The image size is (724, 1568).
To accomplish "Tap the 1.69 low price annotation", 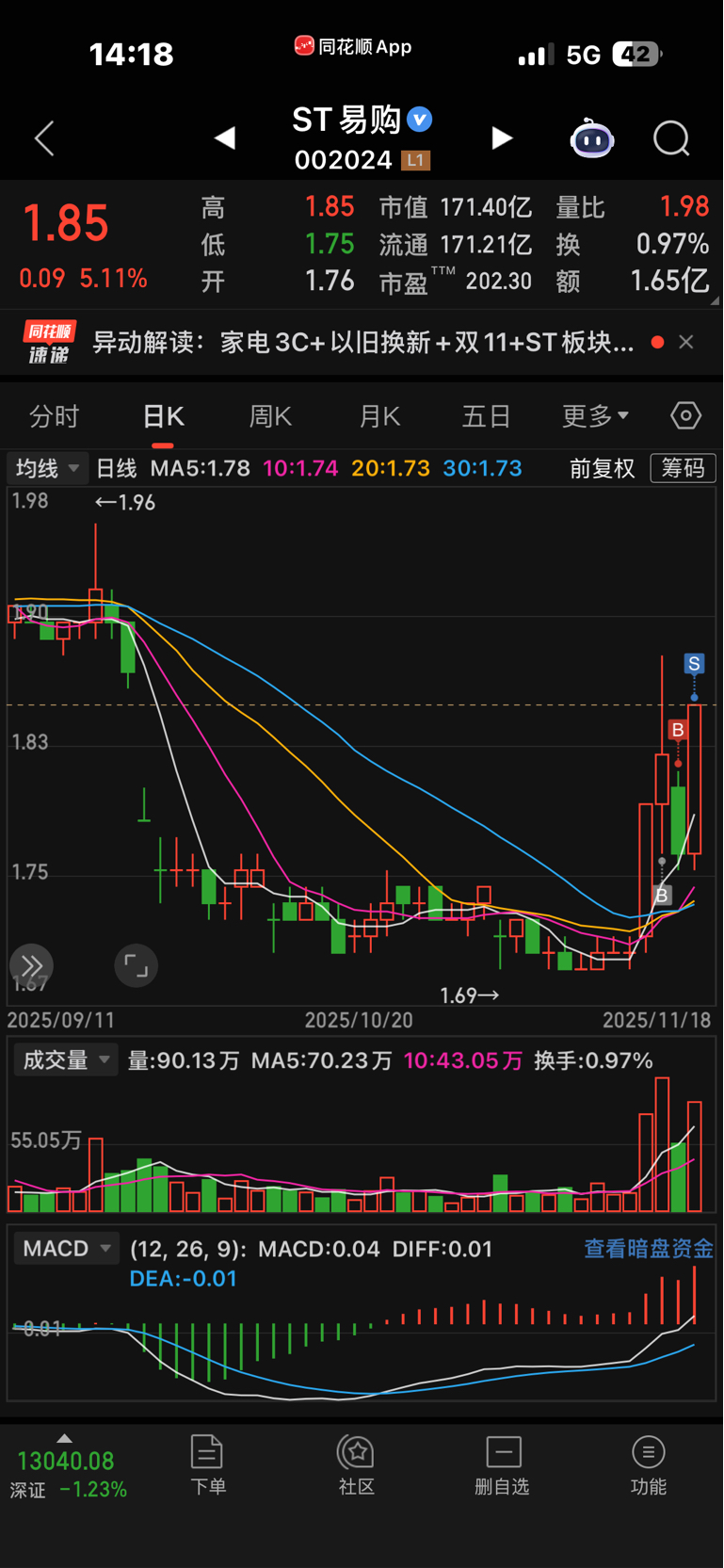I will coord(470,994).
